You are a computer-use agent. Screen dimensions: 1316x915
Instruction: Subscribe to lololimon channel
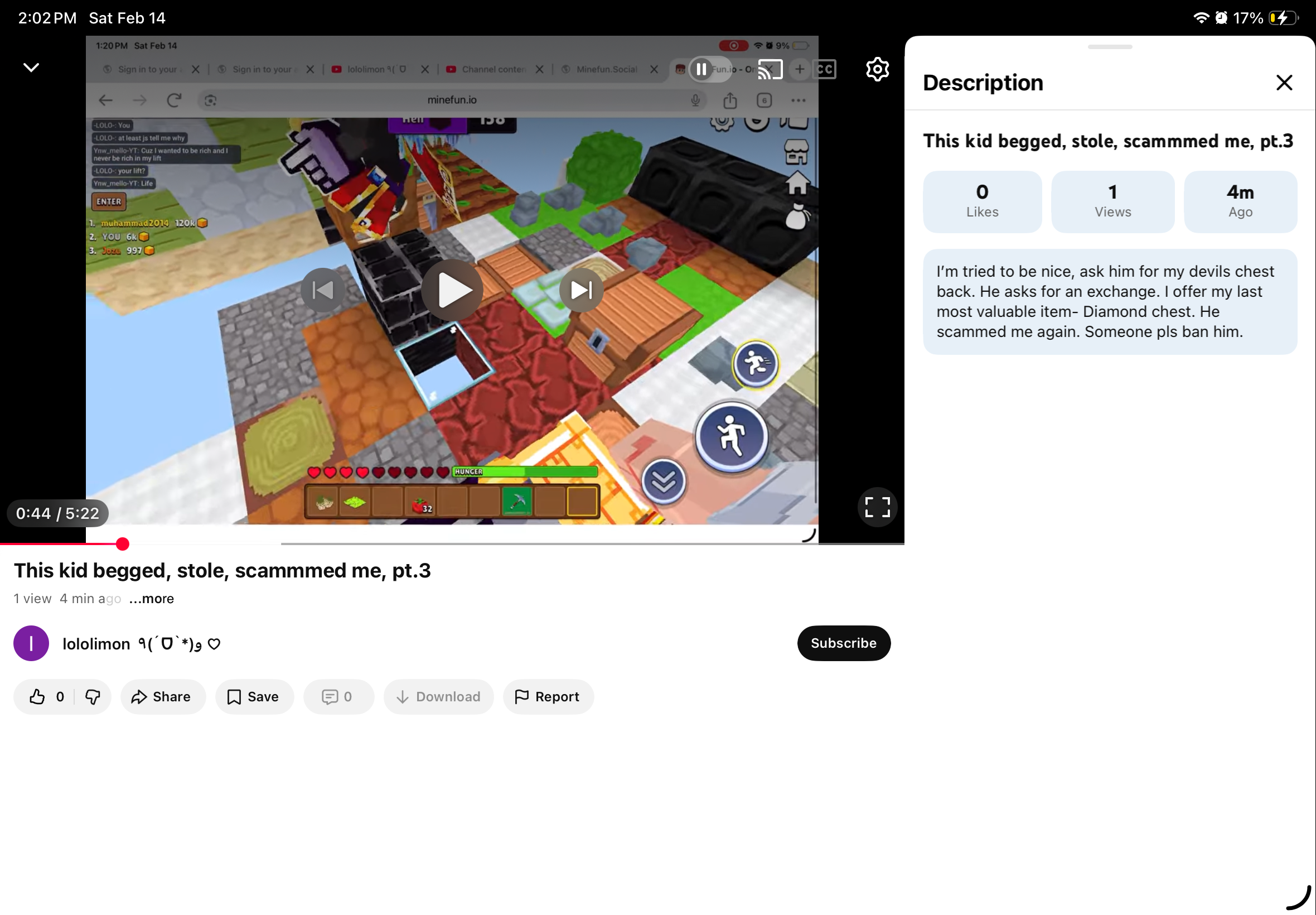(x=843, y=643)
